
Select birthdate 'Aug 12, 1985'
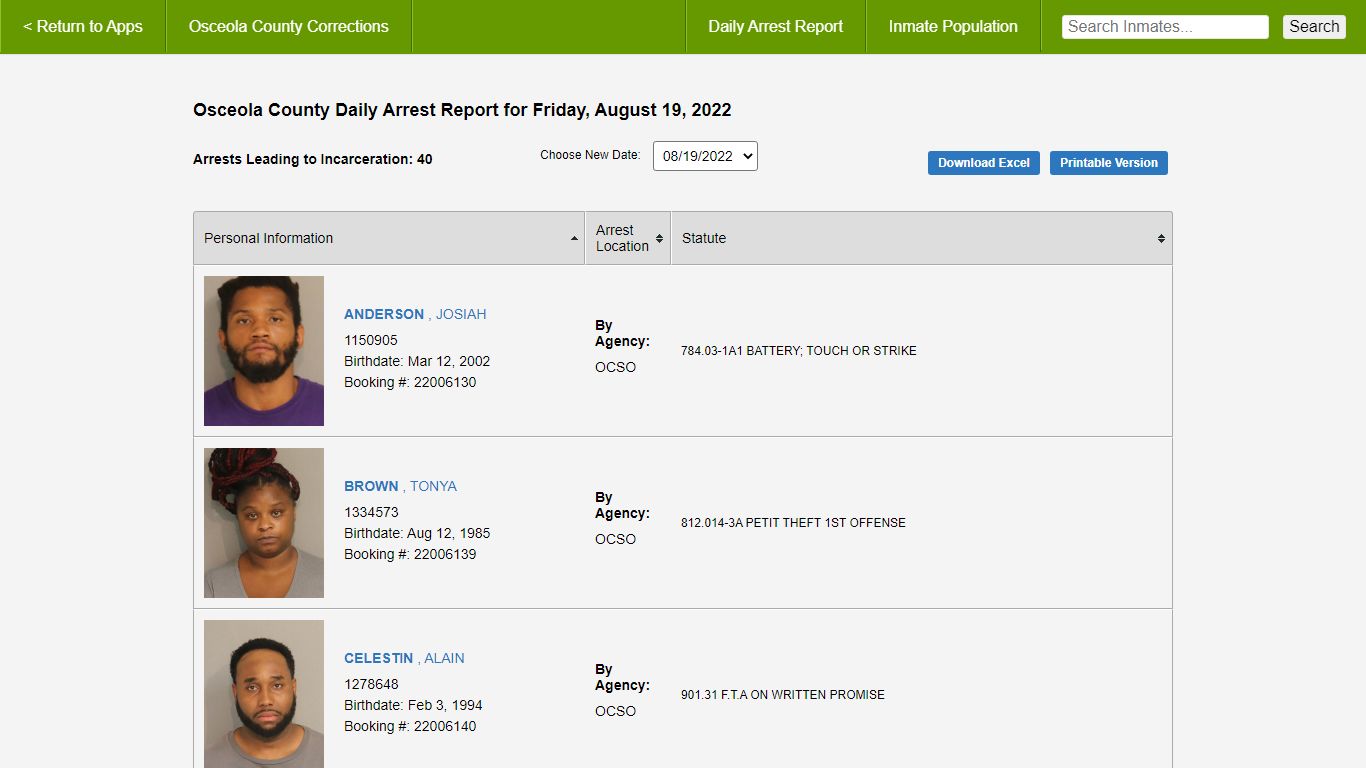pos(449,533)
